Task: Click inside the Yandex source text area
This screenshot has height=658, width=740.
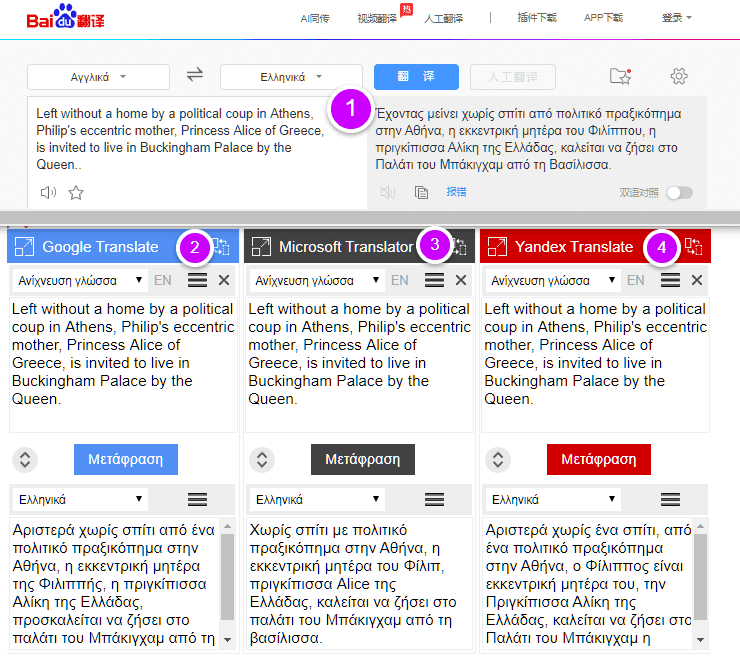Action: point(596,364)
